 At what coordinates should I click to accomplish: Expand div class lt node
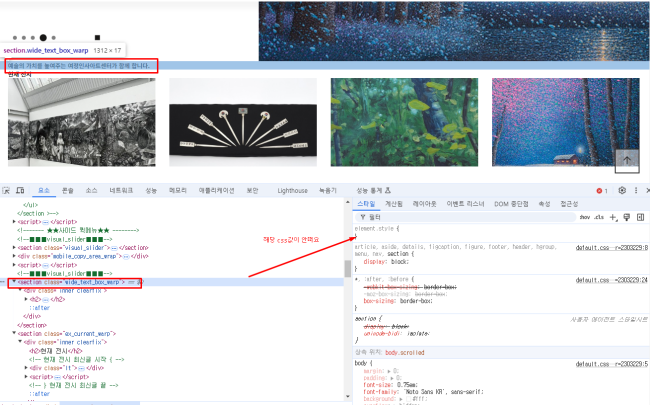(26, 368)
